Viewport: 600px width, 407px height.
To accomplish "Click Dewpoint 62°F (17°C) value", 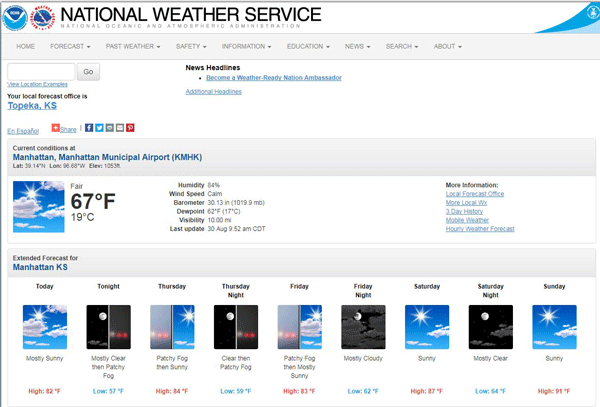I will tap(224, 212).
